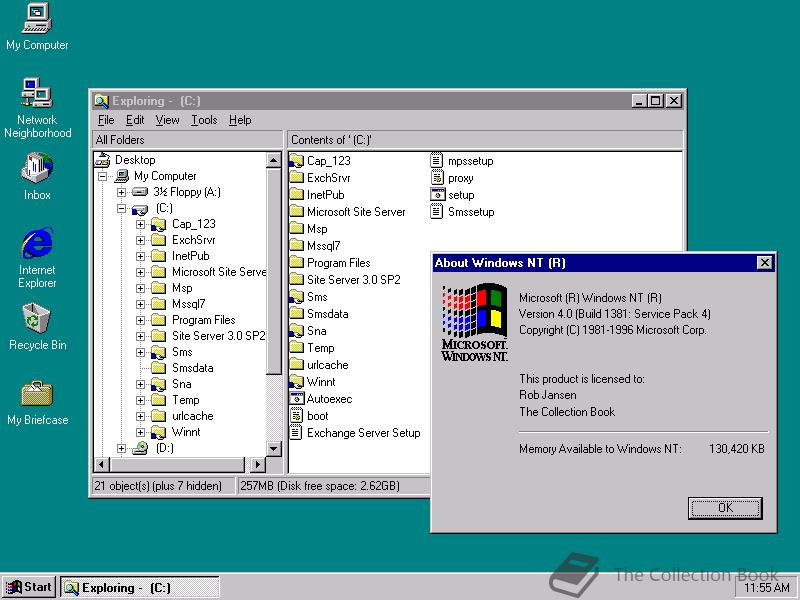The width and height of the screenshot is (800, 600).
Task: Click the Mssql7 folder icon in contents pane
Action: pos(296,246)
